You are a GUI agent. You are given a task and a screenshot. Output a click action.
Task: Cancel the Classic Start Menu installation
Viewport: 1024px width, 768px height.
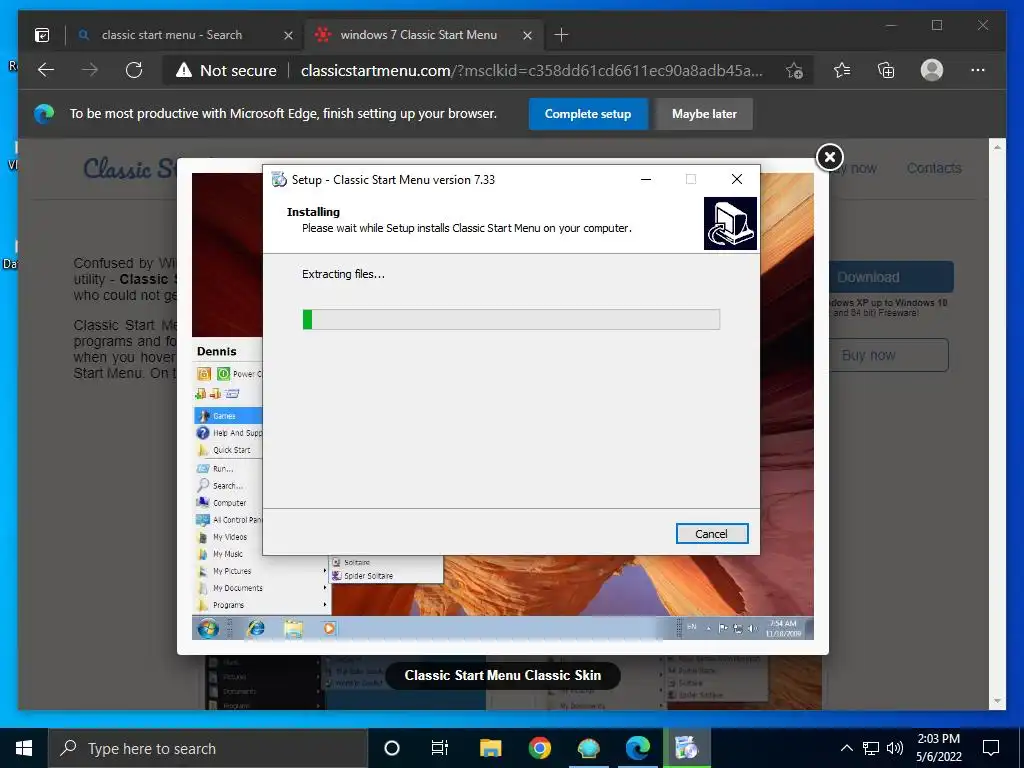pos(712,534)
